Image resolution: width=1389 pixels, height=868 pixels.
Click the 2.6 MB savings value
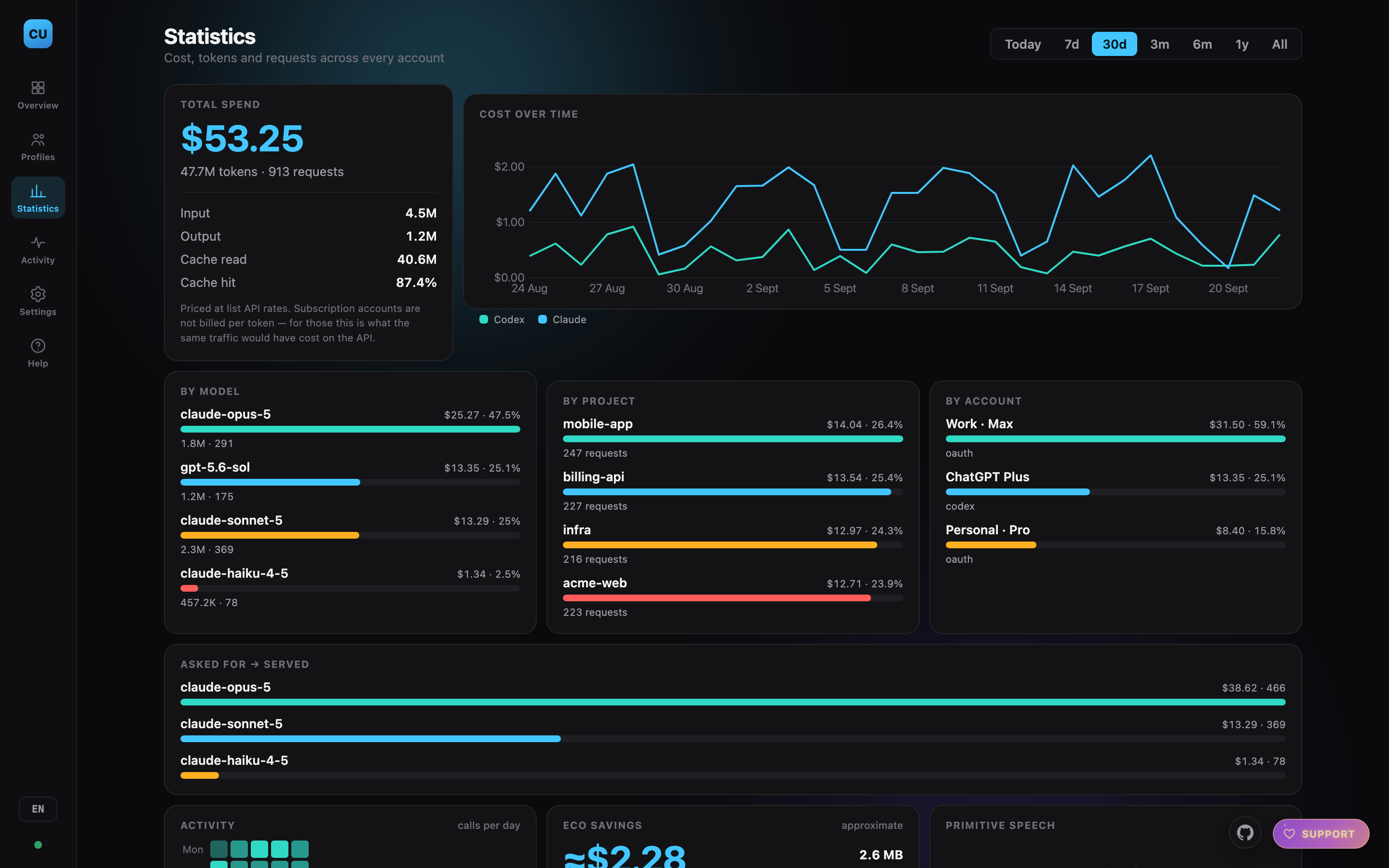click(x=881, y=855)
